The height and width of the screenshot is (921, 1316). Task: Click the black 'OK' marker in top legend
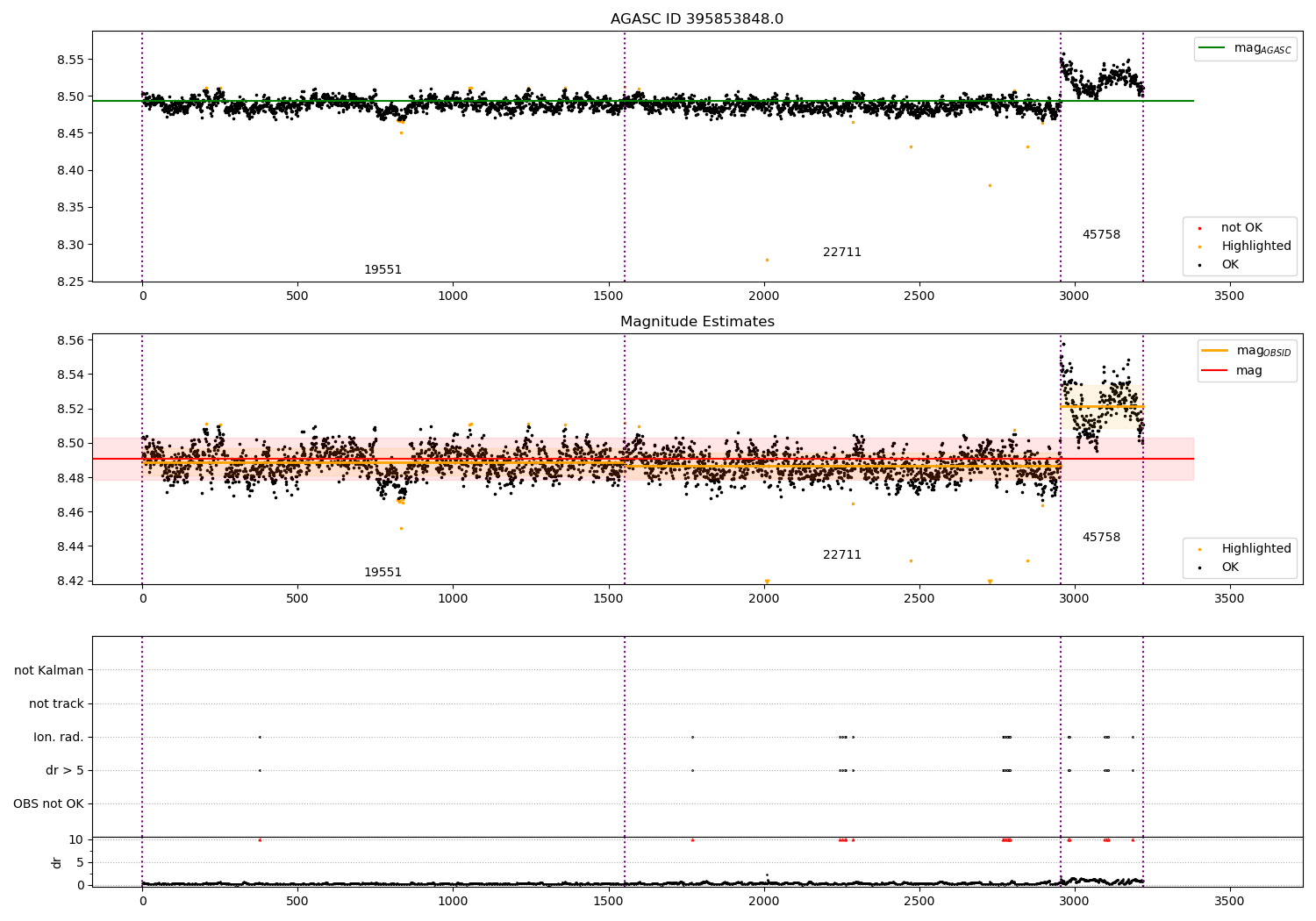point(1199,265)
